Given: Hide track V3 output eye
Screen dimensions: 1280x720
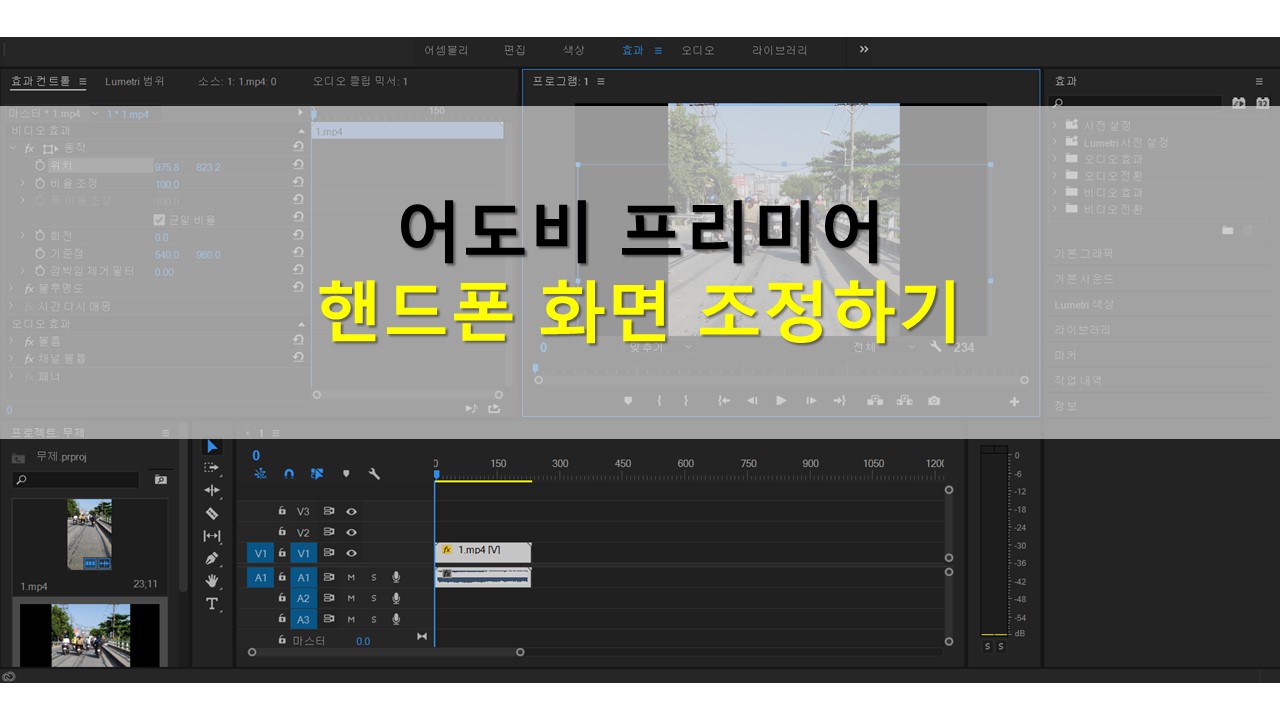Looking at the screenshot, I should [x=351, y=511].
